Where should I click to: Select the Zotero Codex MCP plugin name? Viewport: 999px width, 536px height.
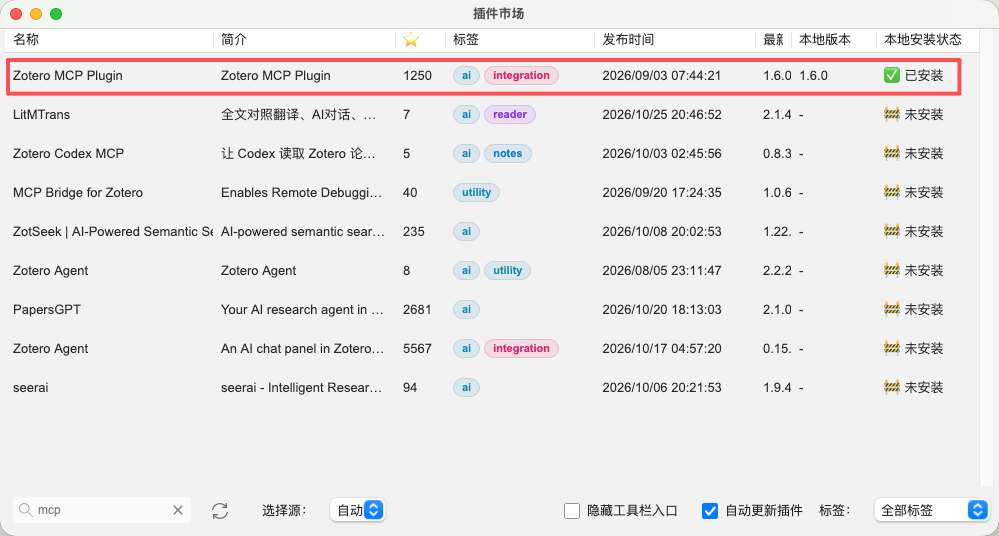pos(68,154)
